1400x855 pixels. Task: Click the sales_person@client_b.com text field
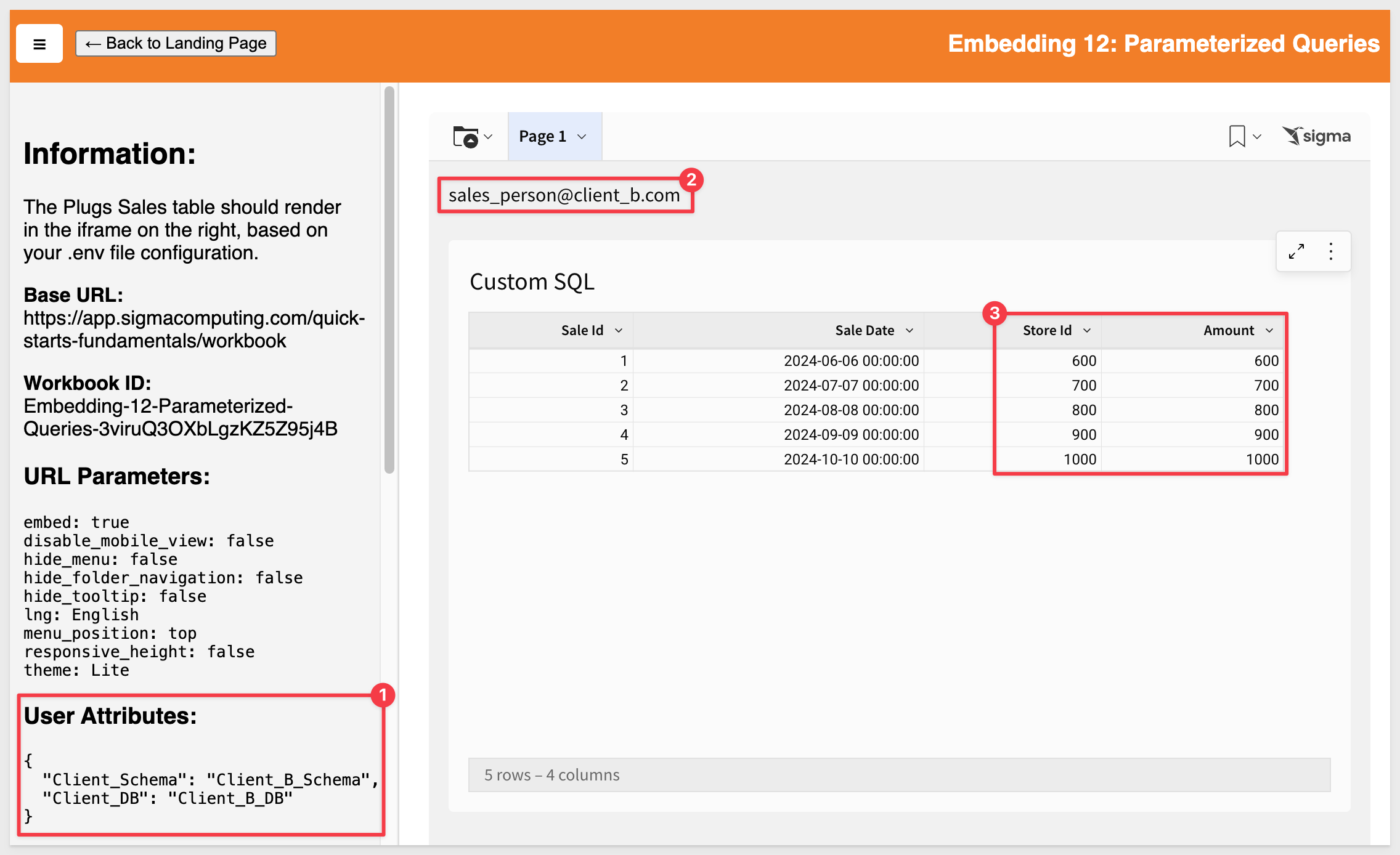(564, 195)
